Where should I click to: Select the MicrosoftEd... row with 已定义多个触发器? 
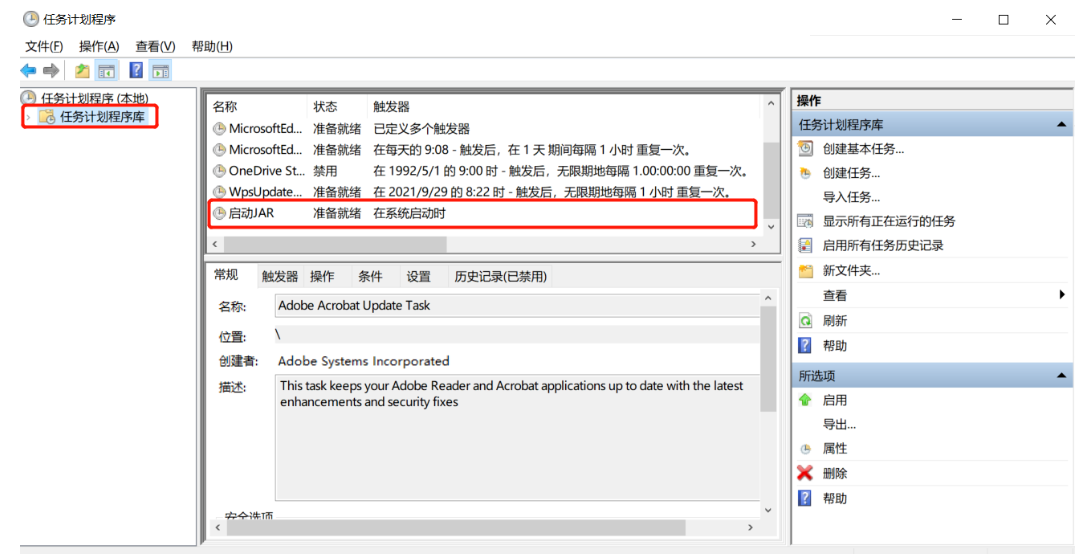point(484,128)
